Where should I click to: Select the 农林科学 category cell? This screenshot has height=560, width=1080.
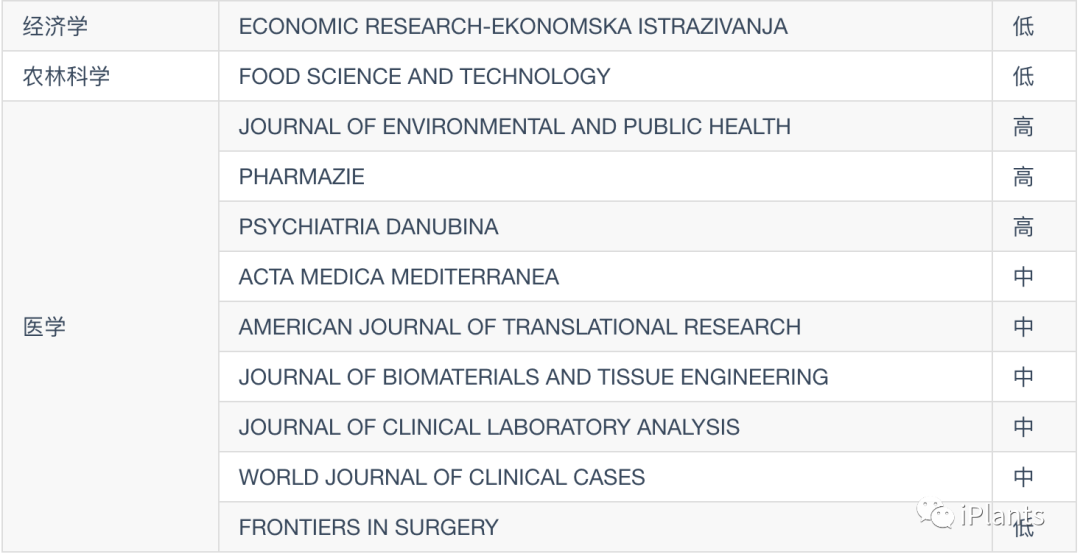[x=66, y=76]
